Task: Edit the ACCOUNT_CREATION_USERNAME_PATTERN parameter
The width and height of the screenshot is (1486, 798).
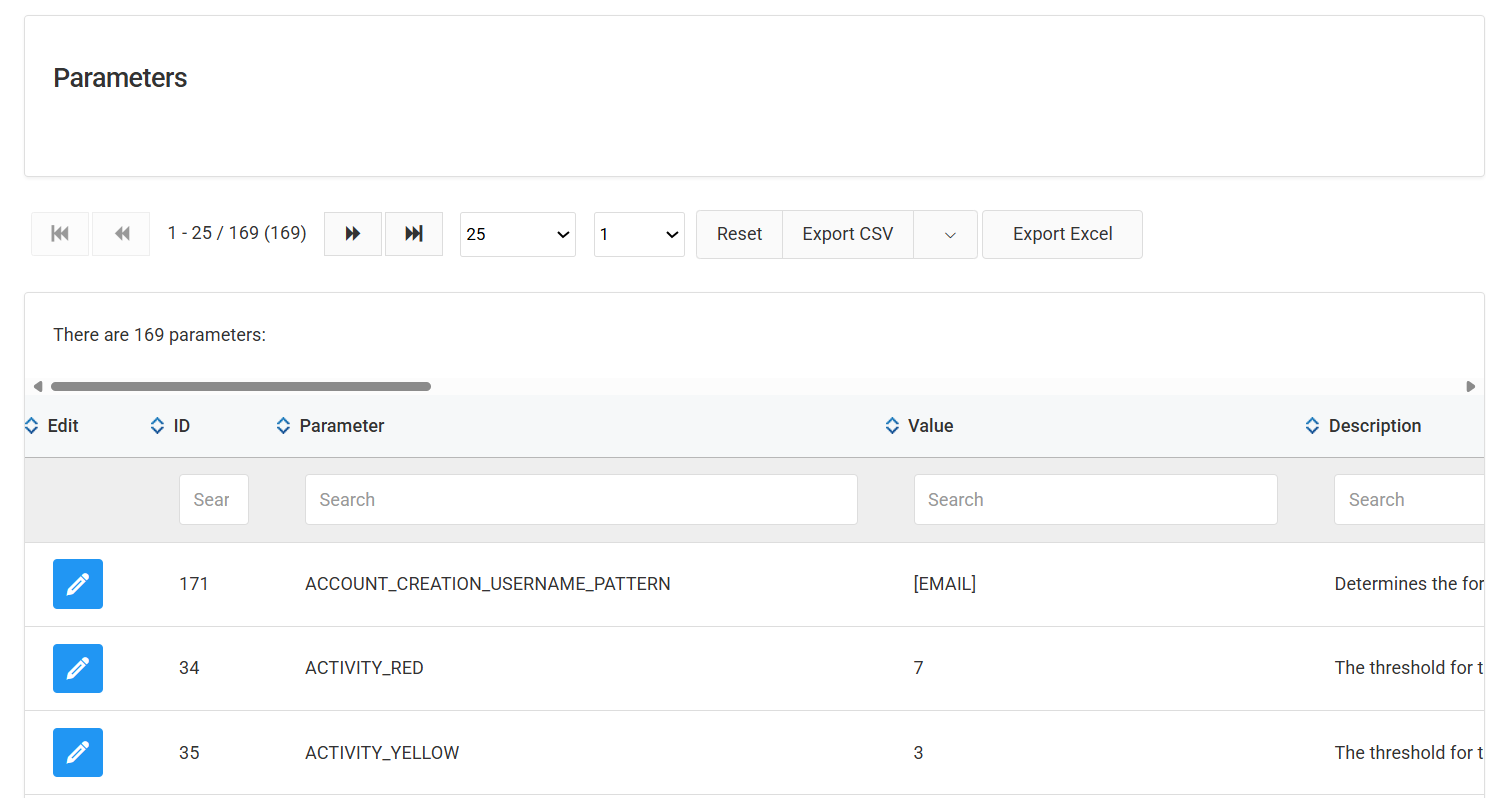Action: coord(78,584)
